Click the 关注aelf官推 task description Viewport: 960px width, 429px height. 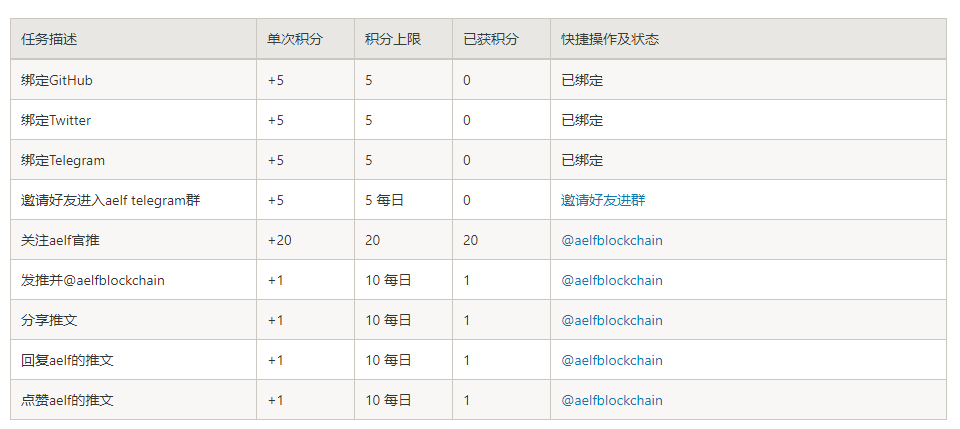coord(60,240)
